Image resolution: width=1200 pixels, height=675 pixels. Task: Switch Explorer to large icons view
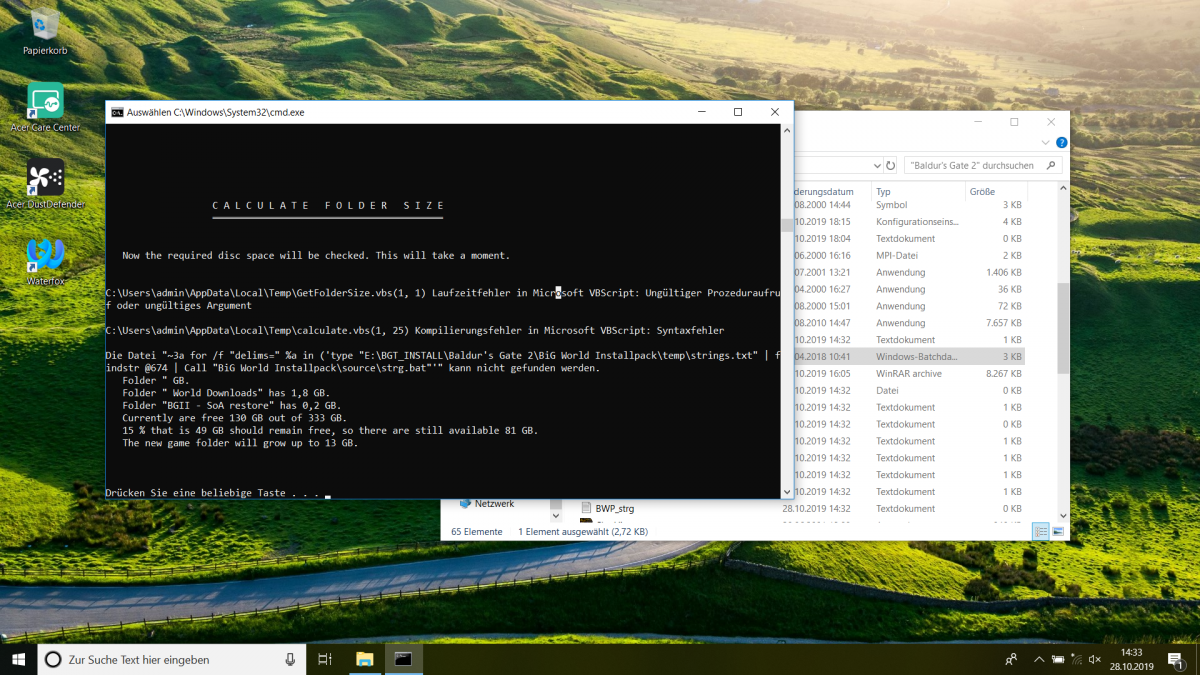coord(1057,532)
